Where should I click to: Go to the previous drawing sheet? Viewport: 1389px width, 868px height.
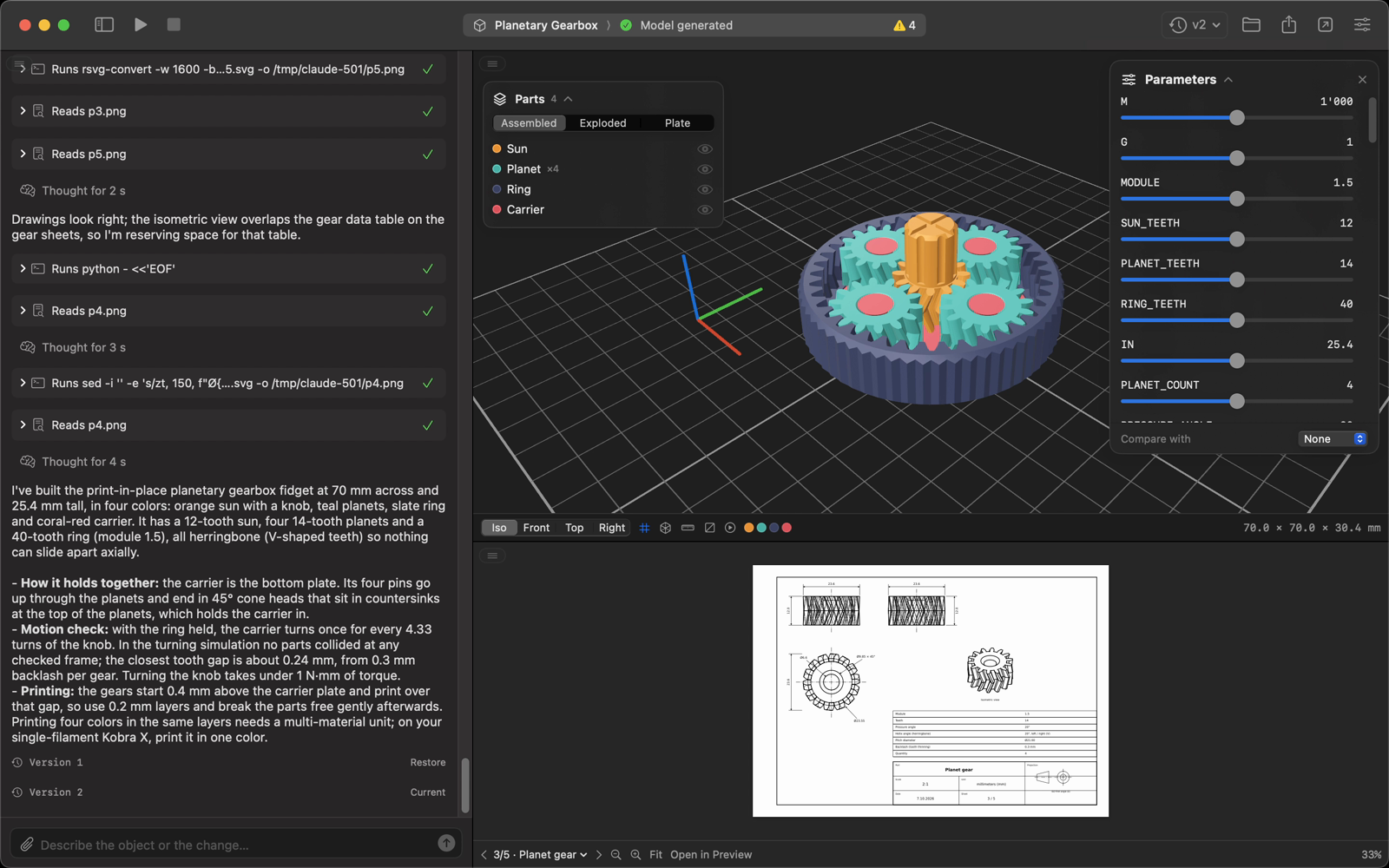pyautogui.click(x=484, y=855)
